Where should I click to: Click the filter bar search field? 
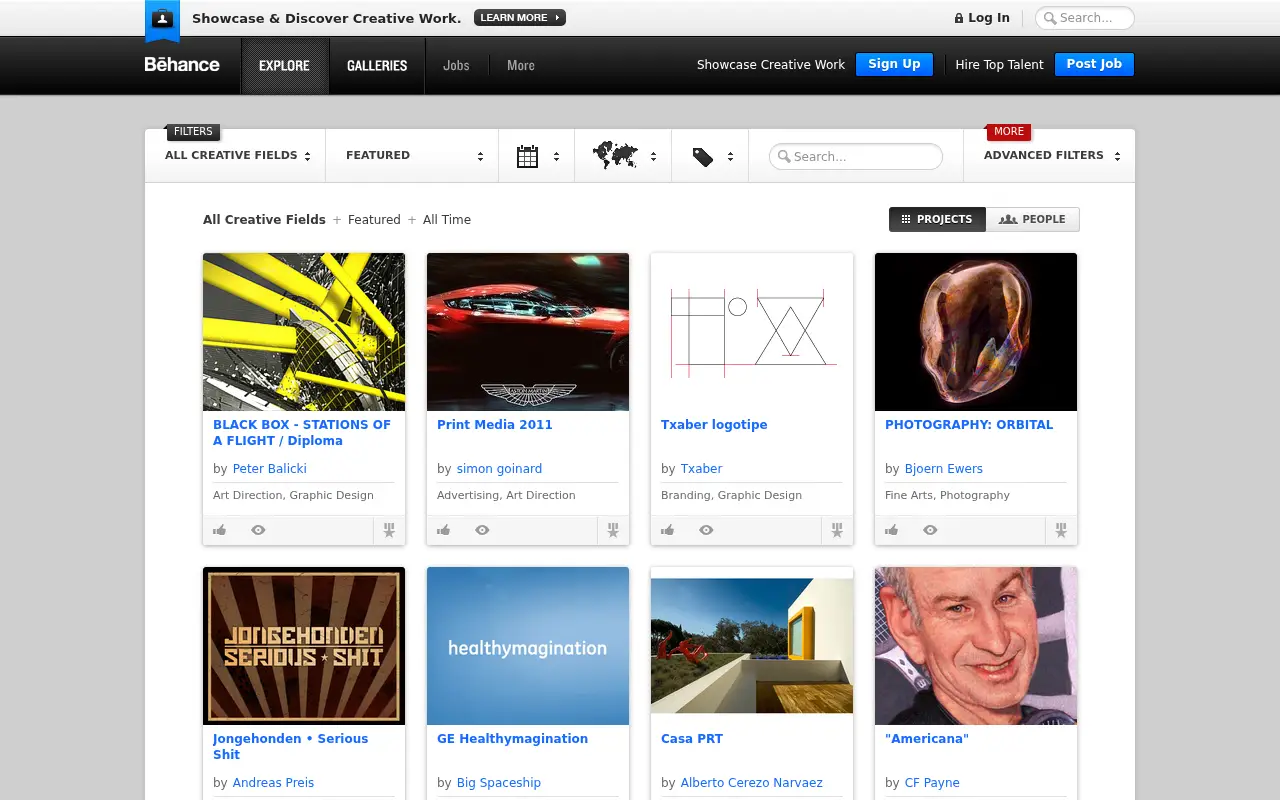[x=856, y=157]
